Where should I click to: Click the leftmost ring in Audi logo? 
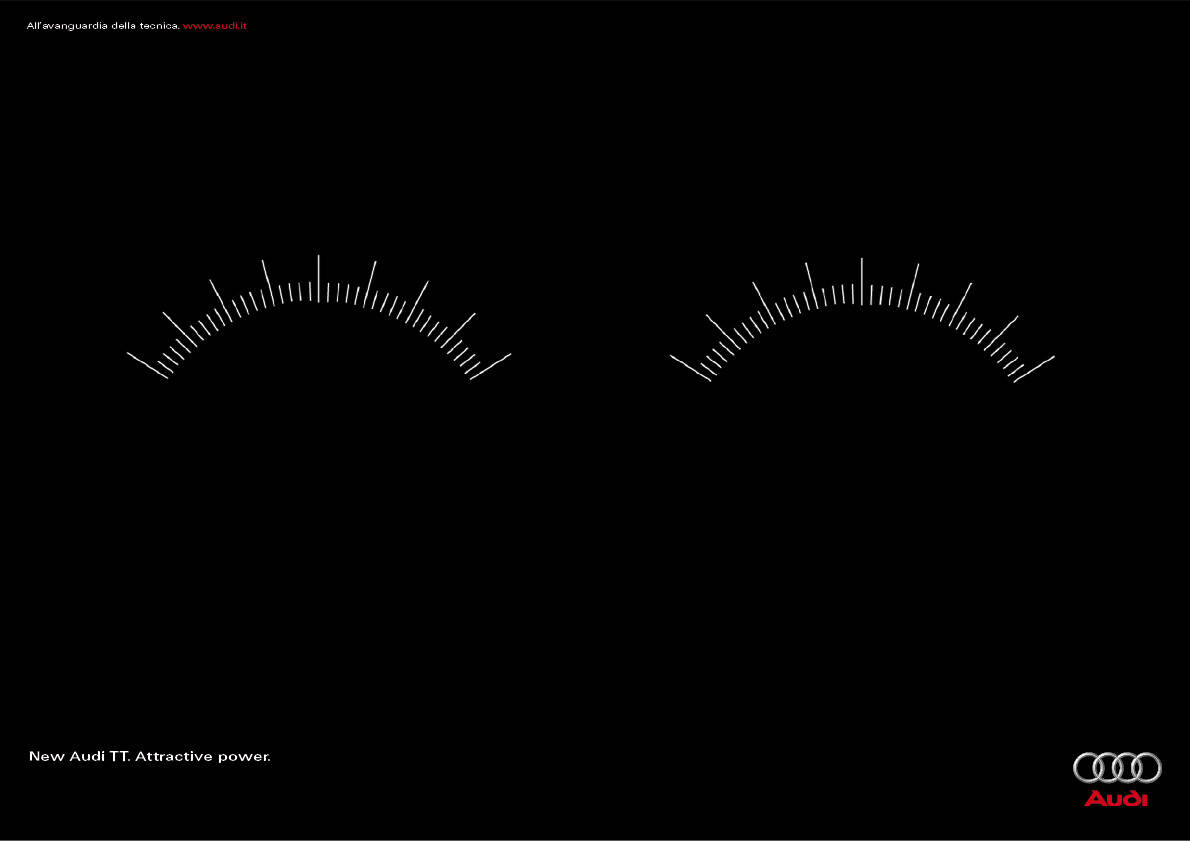point(1088,767)
